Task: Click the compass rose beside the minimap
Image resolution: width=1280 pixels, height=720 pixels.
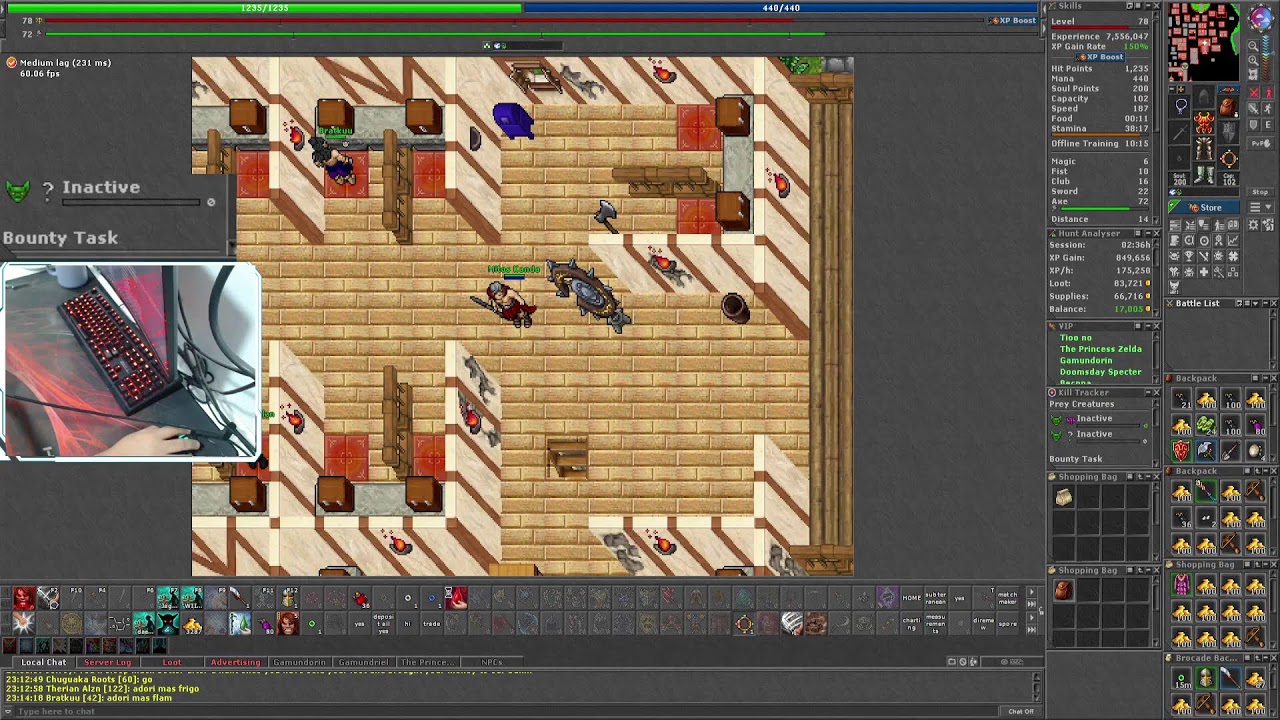Action: 1260,19
